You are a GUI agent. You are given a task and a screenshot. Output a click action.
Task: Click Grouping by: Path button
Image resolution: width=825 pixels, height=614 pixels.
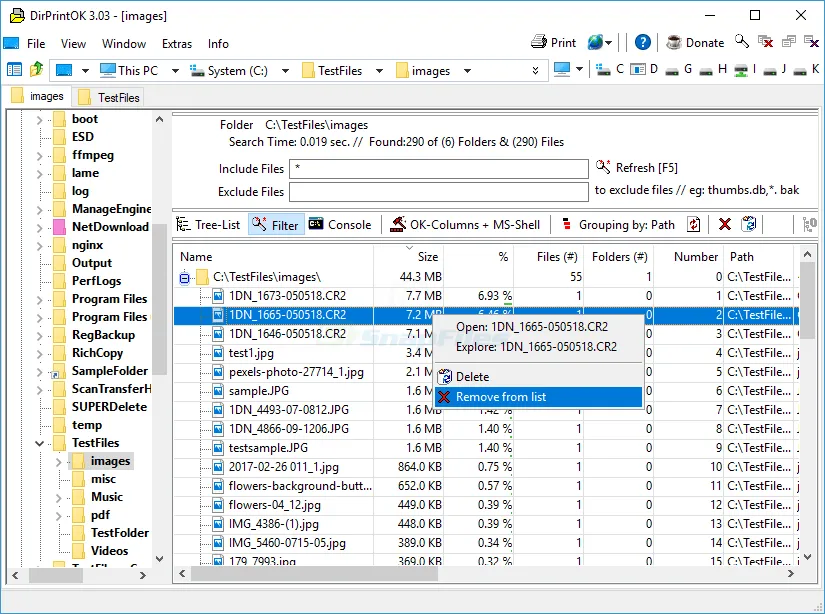619,225
